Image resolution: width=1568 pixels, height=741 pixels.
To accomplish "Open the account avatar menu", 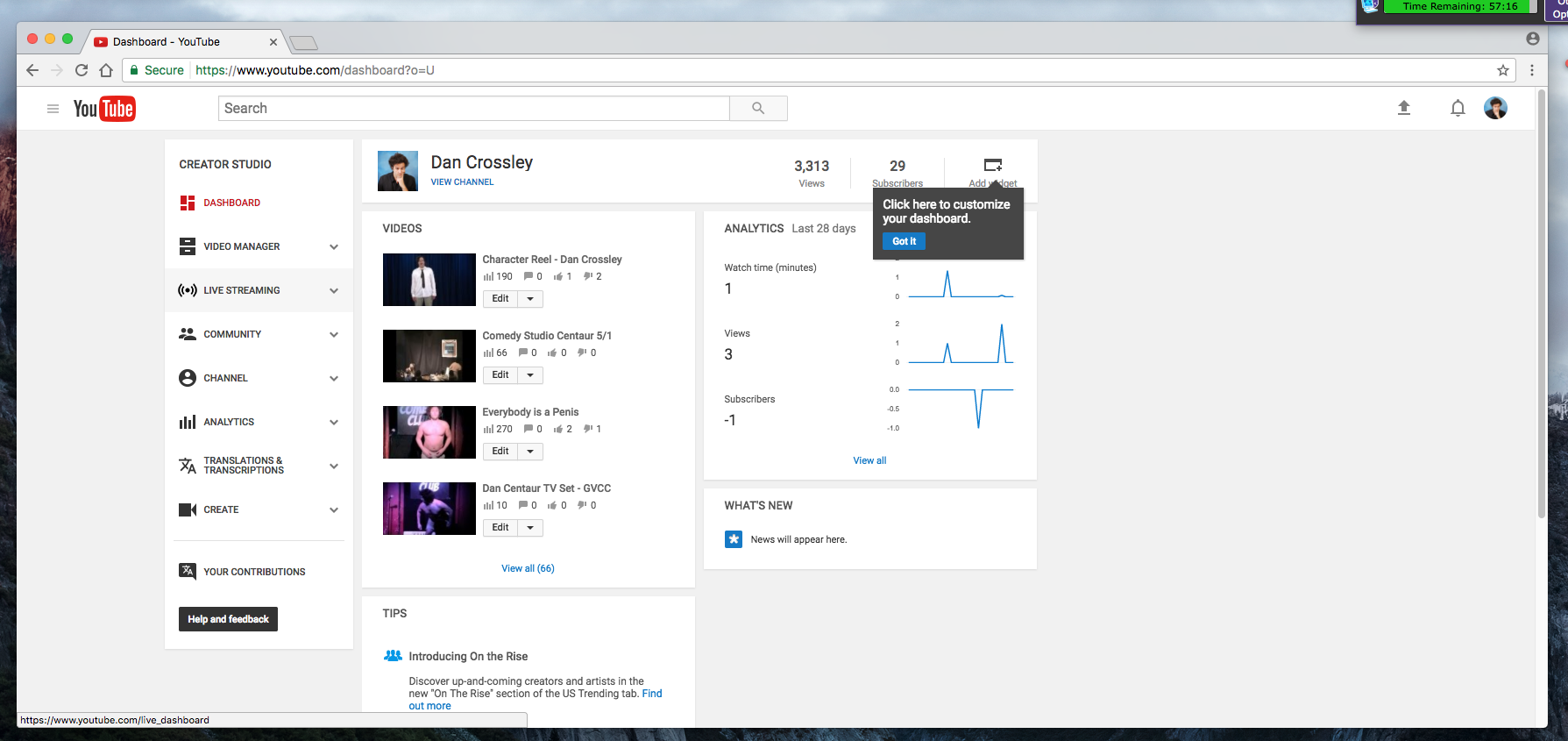I will (1495, 108).
